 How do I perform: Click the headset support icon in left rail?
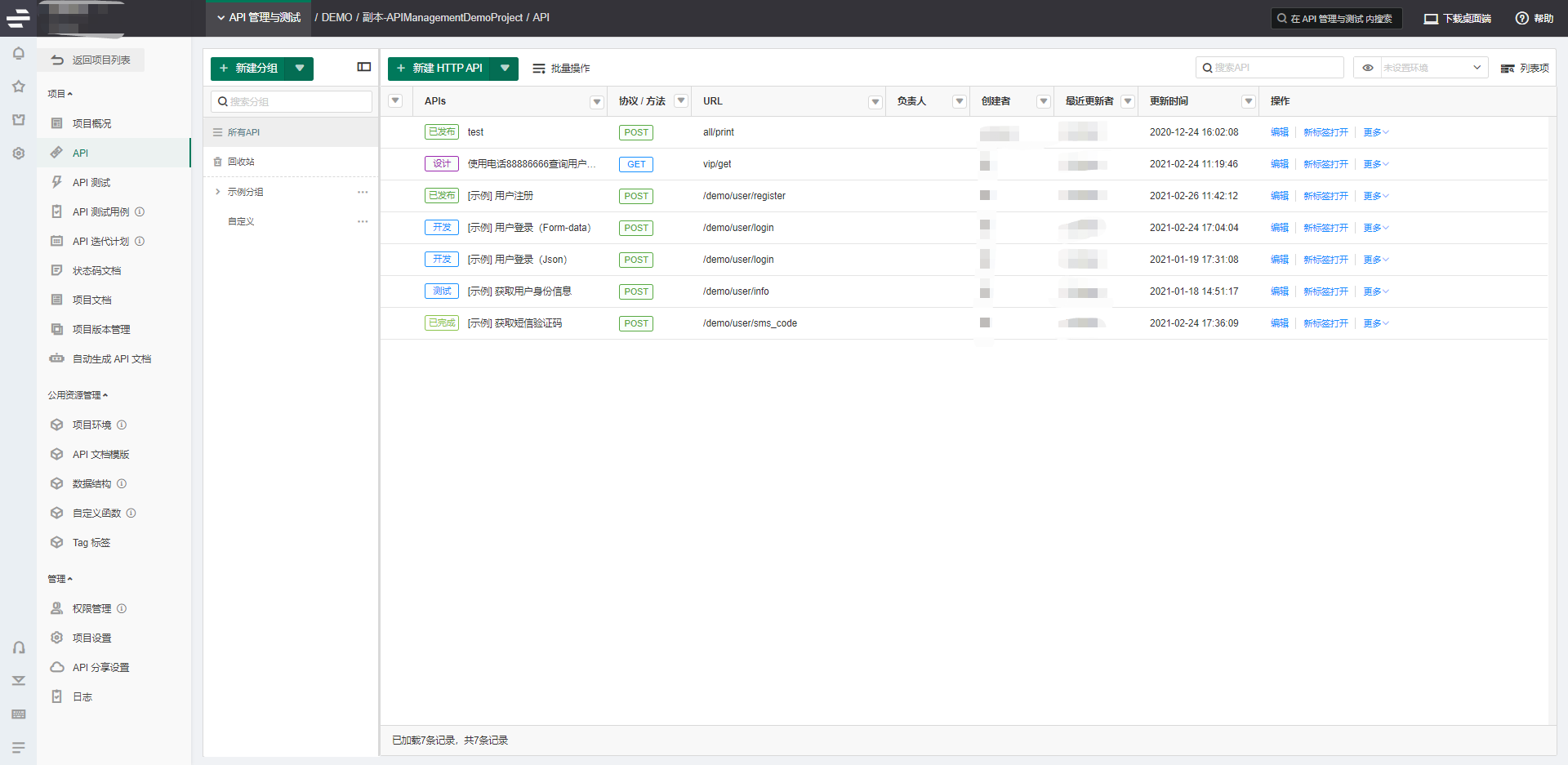[18, 647]
